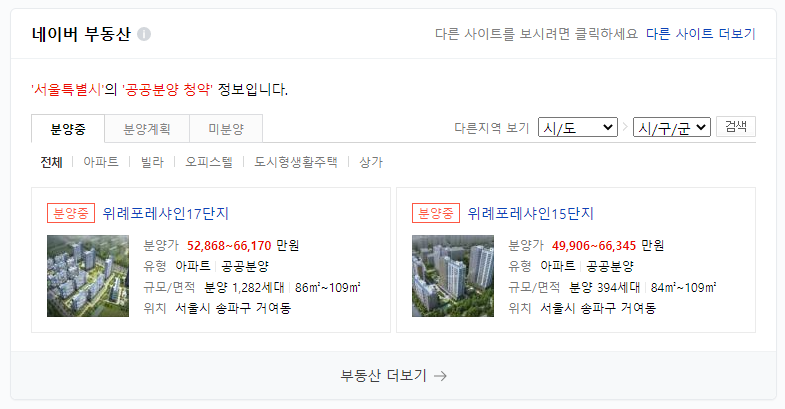Click the 위례포레샤인17단지 thumbnail image

click(88, 276)
